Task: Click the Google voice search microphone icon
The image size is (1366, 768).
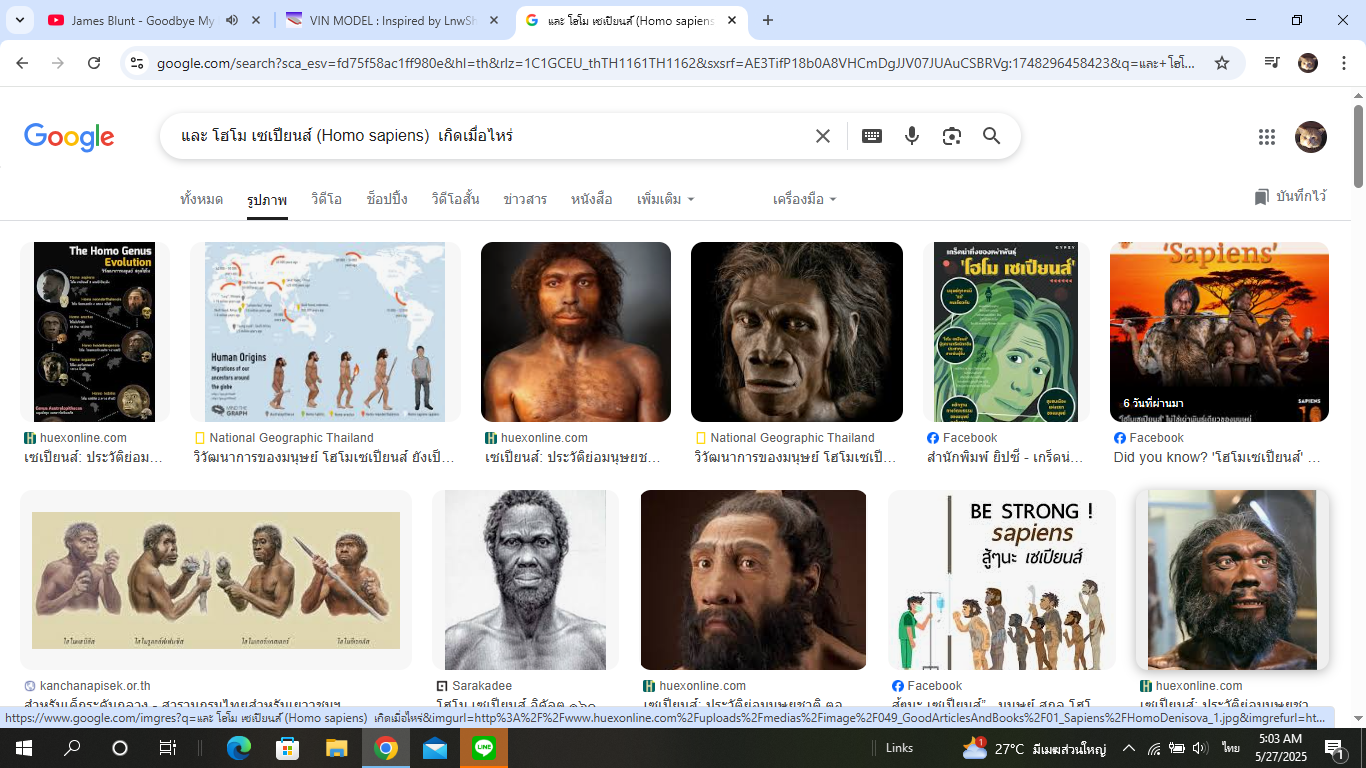Action: tap(911, 136)
